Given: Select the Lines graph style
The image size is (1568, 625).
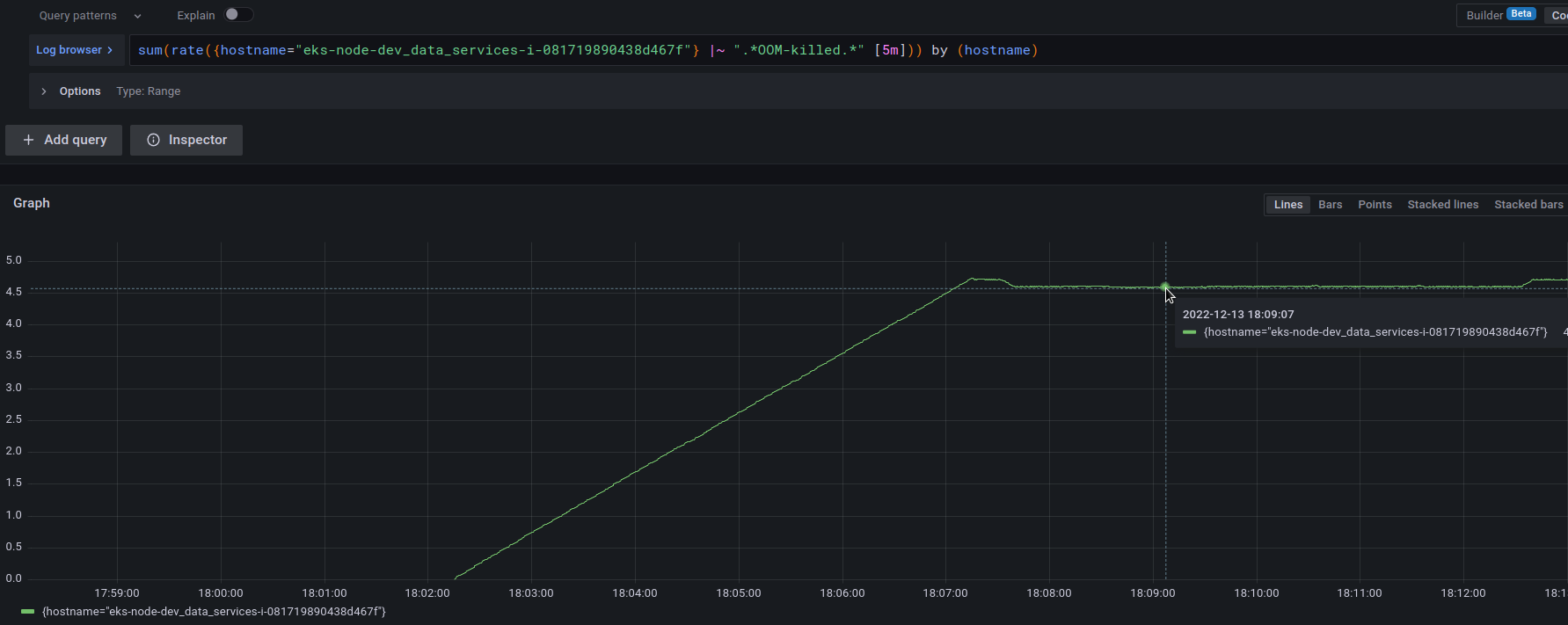Looking at the screenshot, I should (x=1288, y=205).
